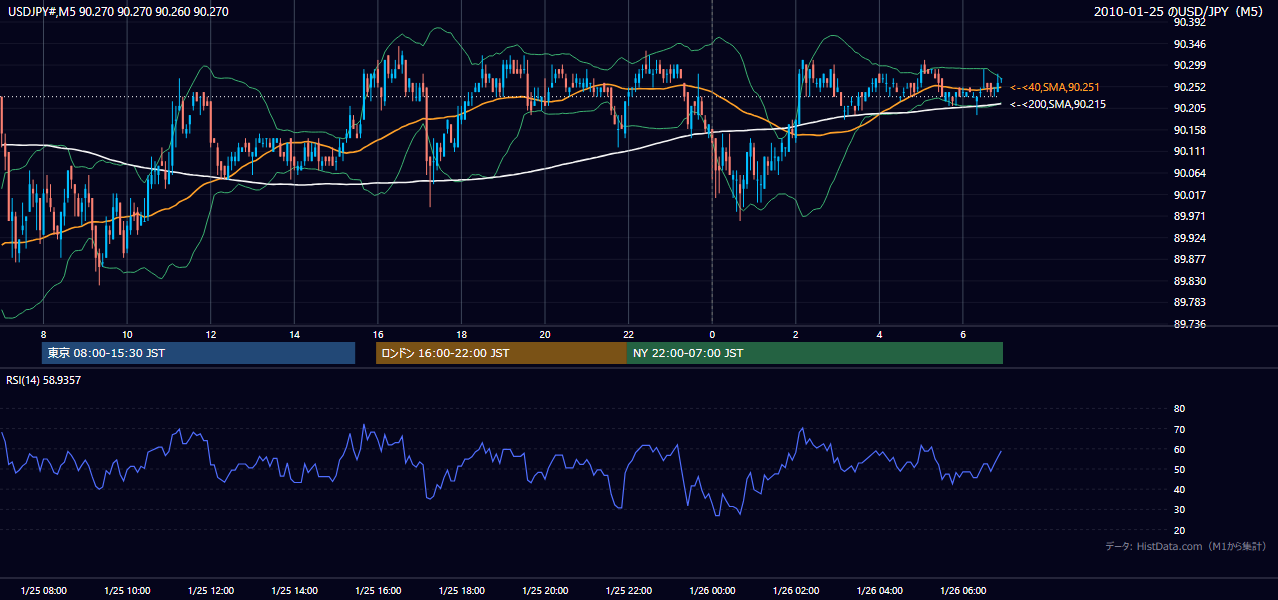Click the 90.346 price axis label
Image resolution: width=1278 pixels, height=600 pixels.
click(1188, 44)
